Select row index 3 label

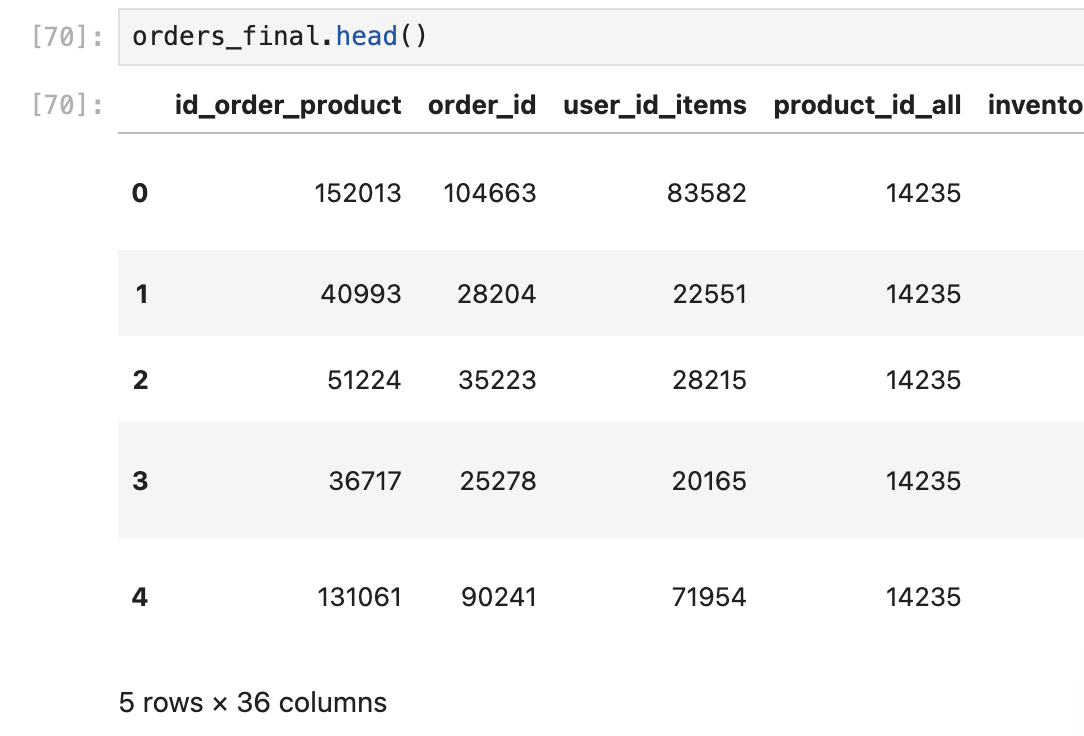pyautogui.click(x=140, y=481)
